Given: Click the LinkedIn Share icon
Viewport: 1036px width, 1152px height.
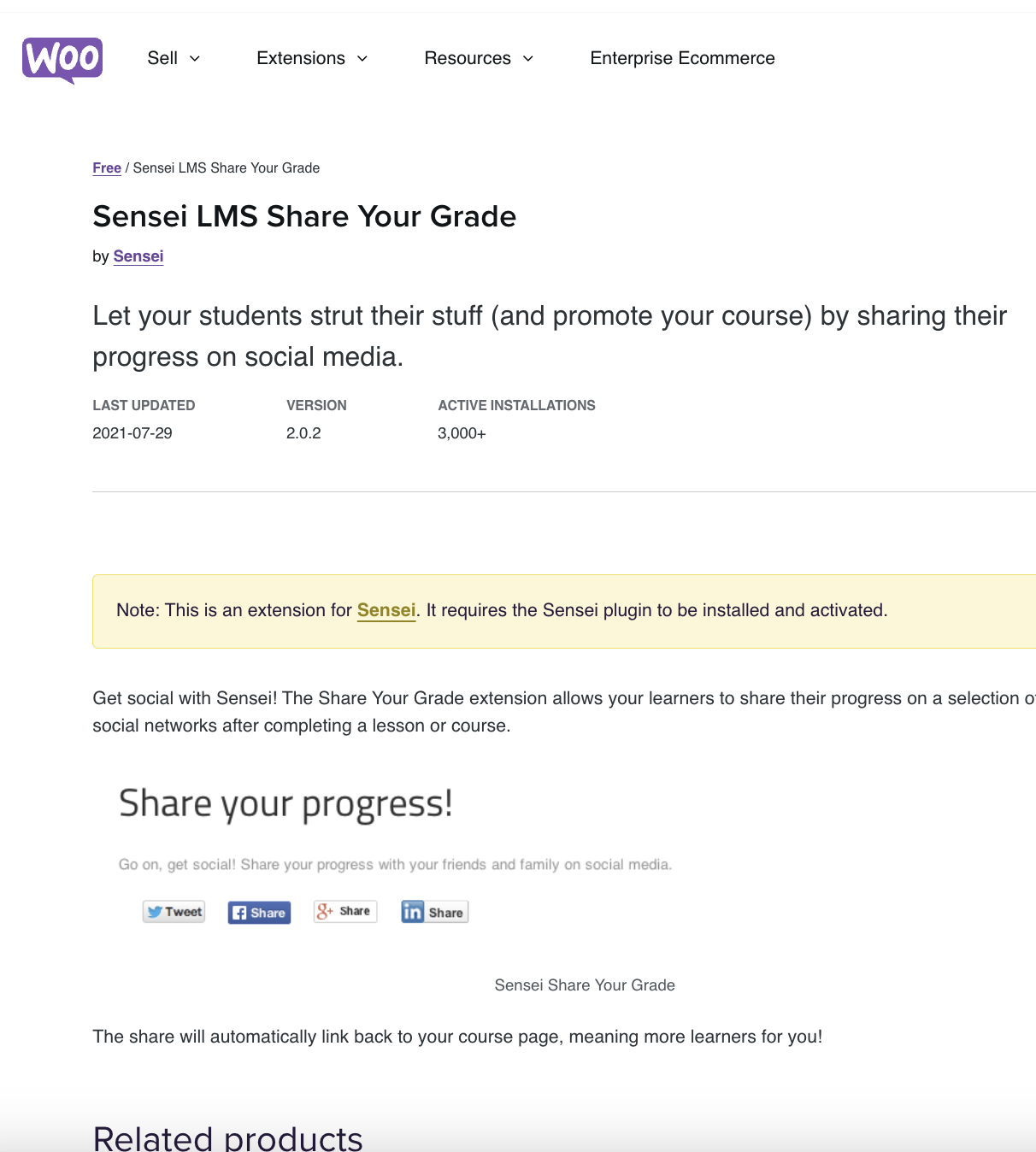Looking at the screenshot, I should (434, 912).
